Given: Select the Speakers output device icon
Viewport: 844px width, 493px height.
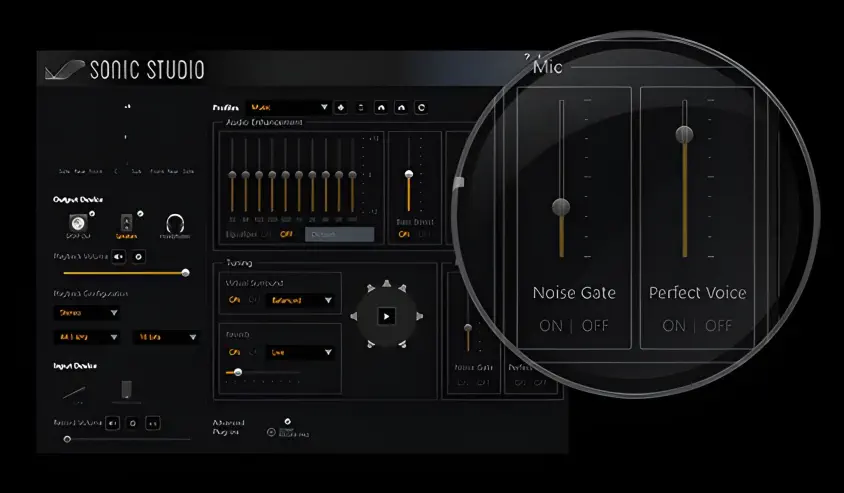Looking at the screenshot, I should click(x=126, y=222).
